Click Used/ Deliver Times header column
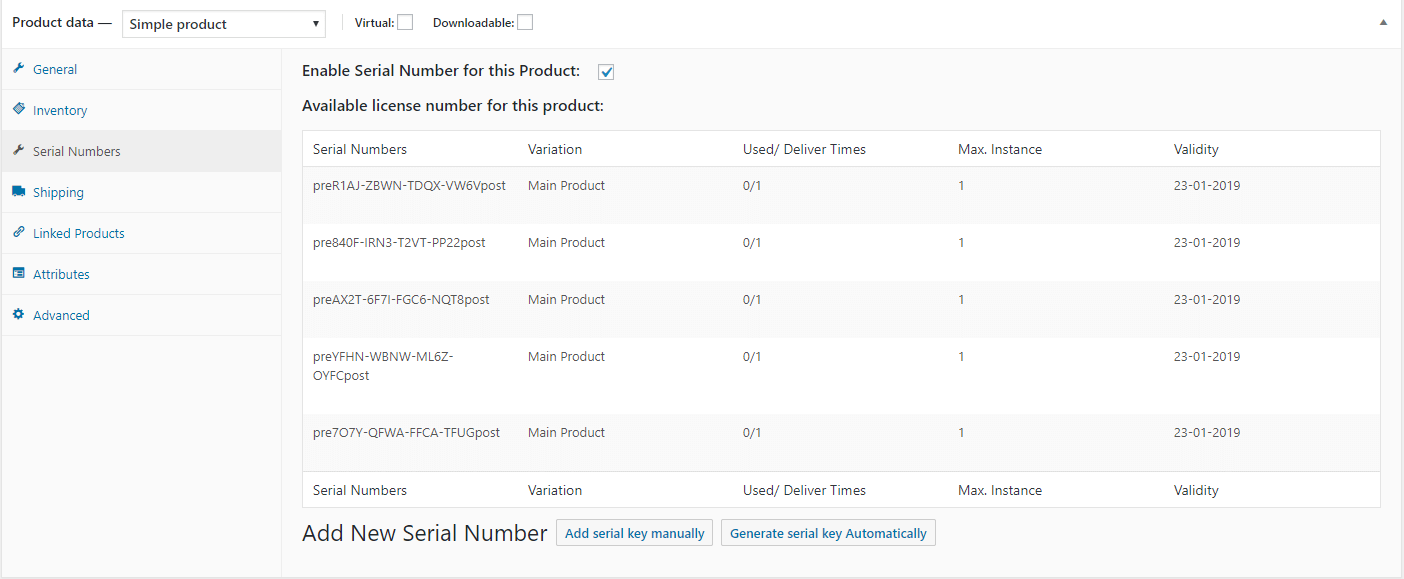 click(804, 149)
